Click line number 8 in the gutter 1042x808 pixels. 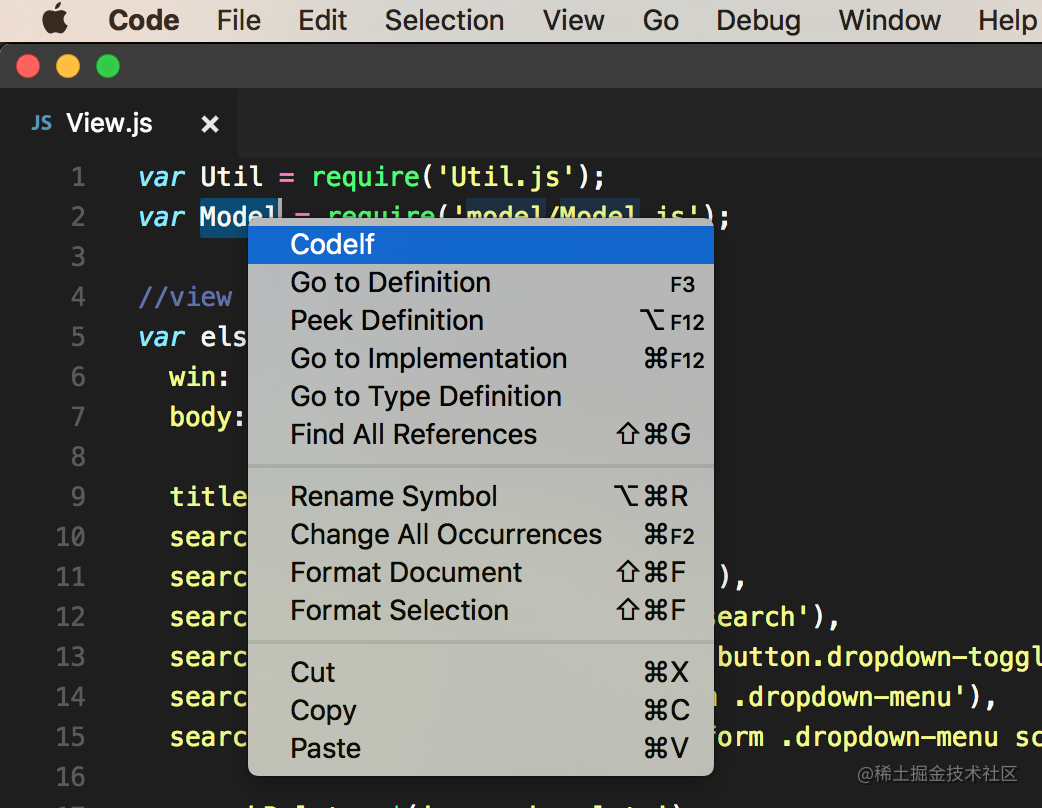coord(78,456)
